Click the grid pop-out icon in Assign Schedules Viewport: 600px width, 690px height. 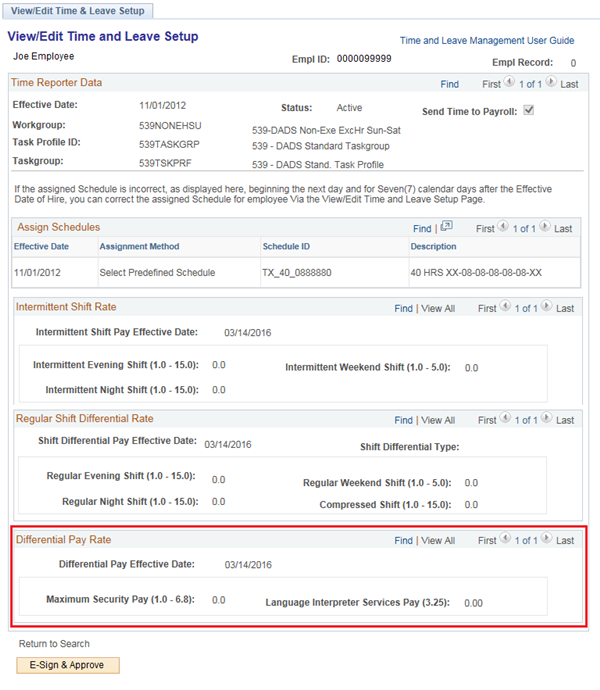pyautogui.click(x=446, y=227)
